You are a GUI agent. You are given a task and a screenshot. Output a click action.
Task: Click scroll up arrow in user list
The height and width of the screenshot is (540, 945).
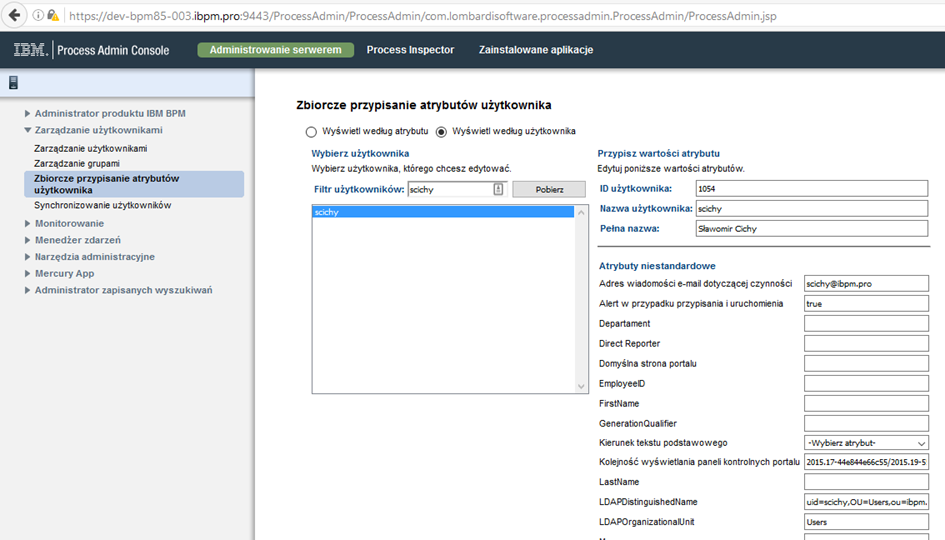pos(581,213)
